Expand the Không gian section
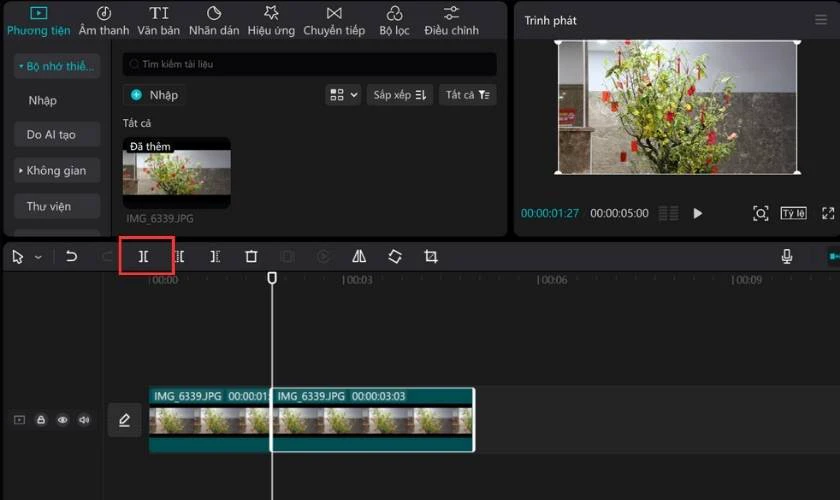Image resolution: width=840 pixels, height=500 pixels. (x=57, y=170)
